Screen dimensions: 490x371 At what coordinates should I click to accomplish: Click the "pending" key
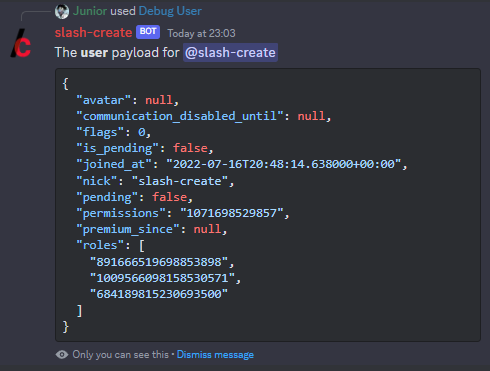107,197
